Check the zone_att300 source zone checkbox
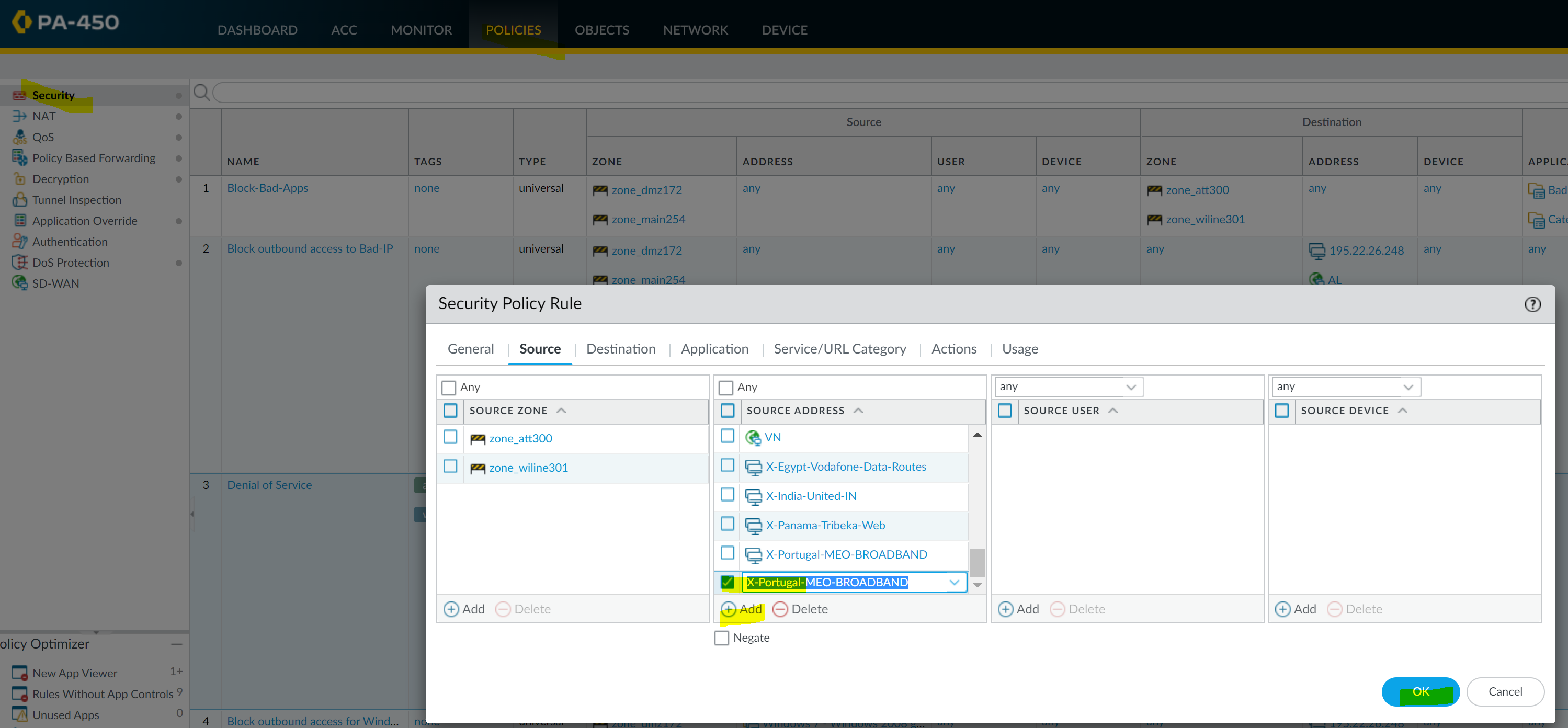Screen dimensions: 1568x728 pos(450,437)
